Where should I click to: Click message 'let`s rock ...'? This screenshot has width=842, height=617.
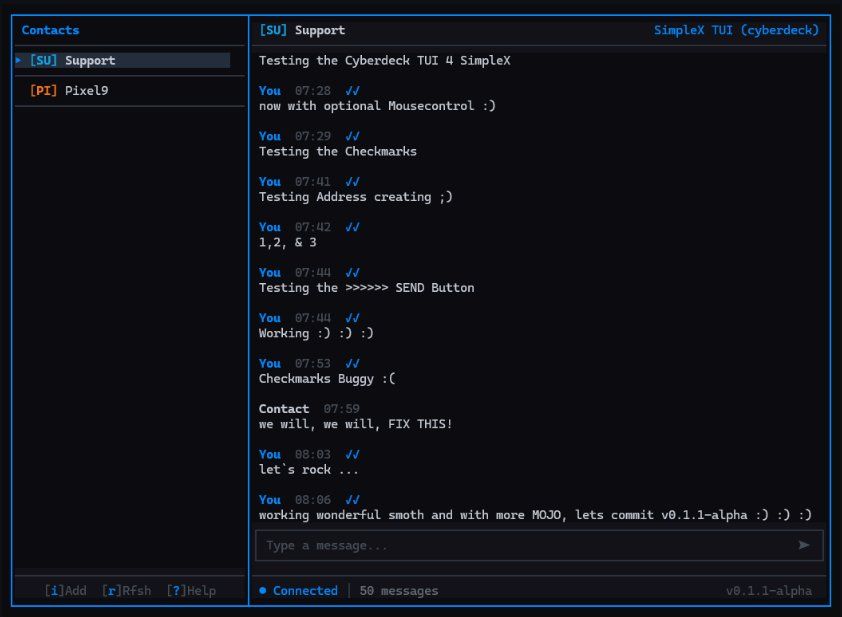(308, 470)
